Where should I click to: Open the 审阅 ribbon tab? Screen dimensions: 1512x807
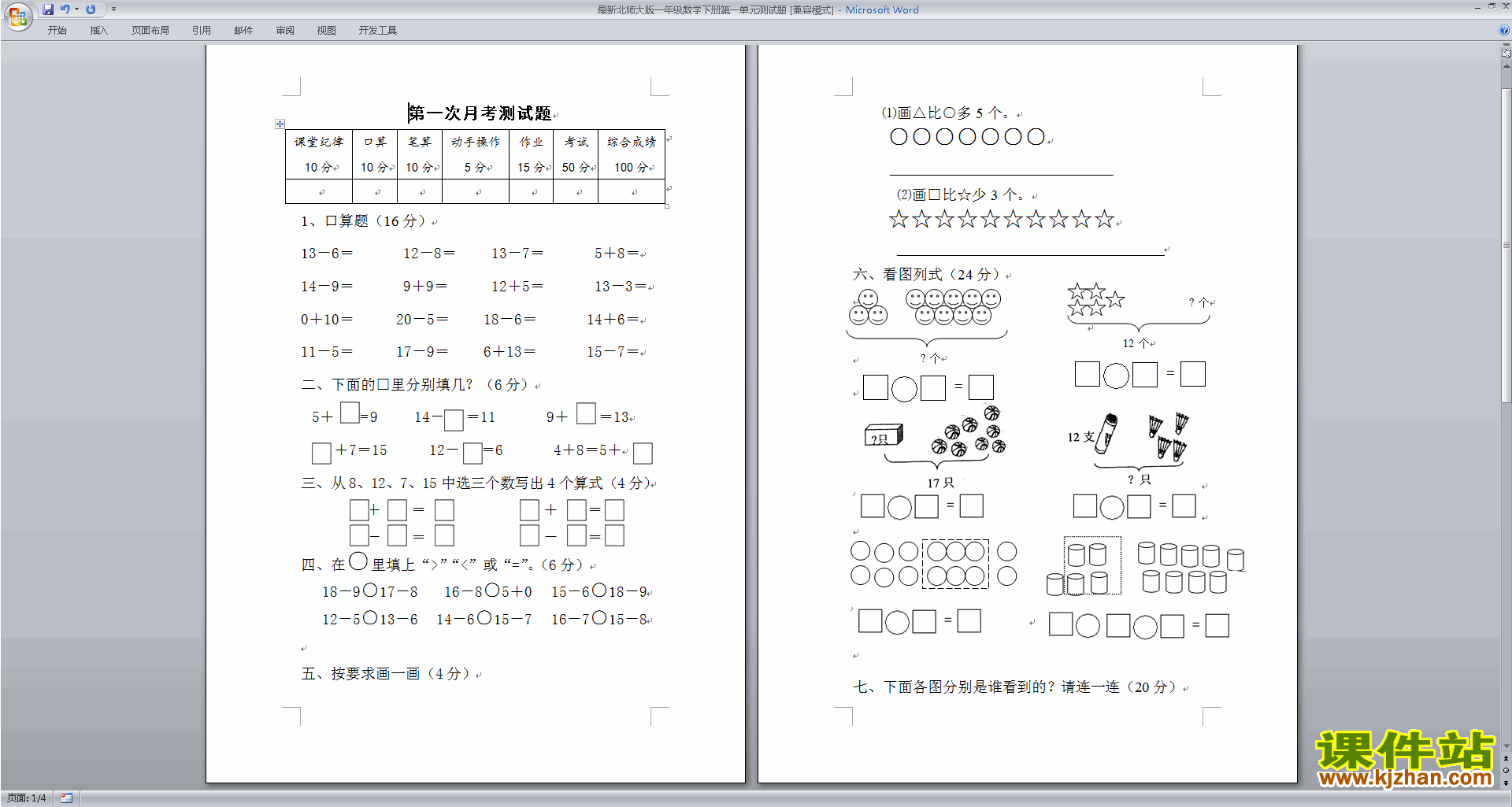(285, 31)
